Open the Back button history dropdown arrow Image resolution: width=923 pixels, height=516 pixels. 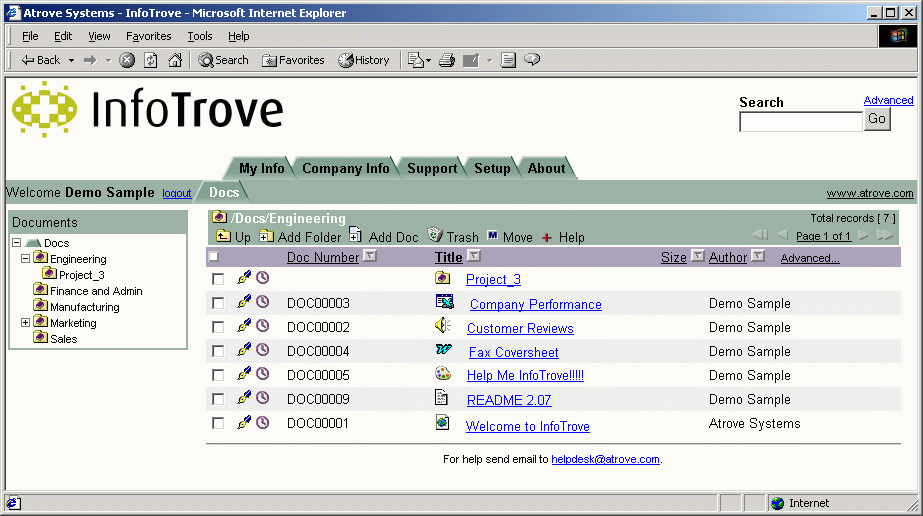71,60
